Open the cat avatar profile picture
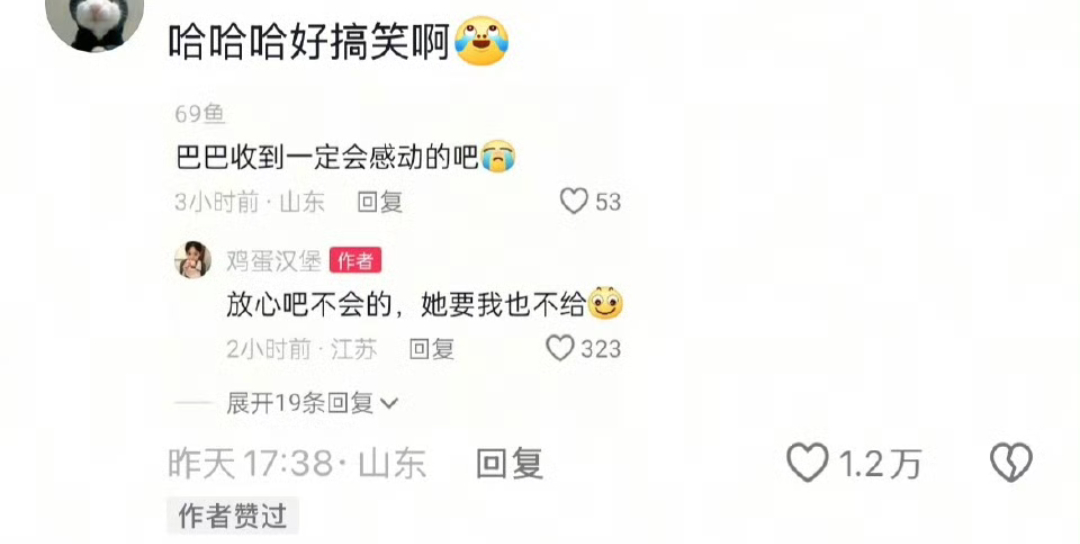1080x544 pixels. 94,24
